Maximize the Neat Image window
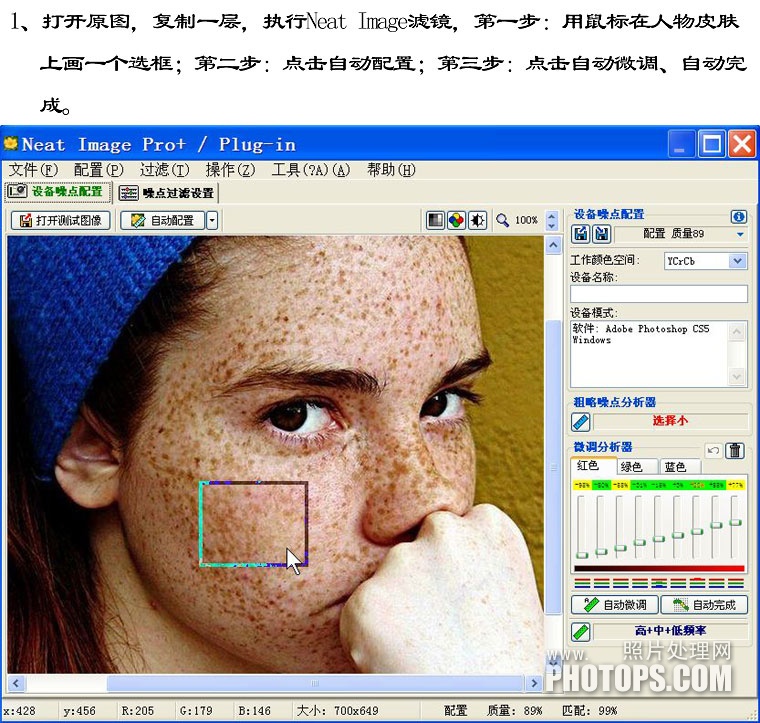 click(711, 144)
